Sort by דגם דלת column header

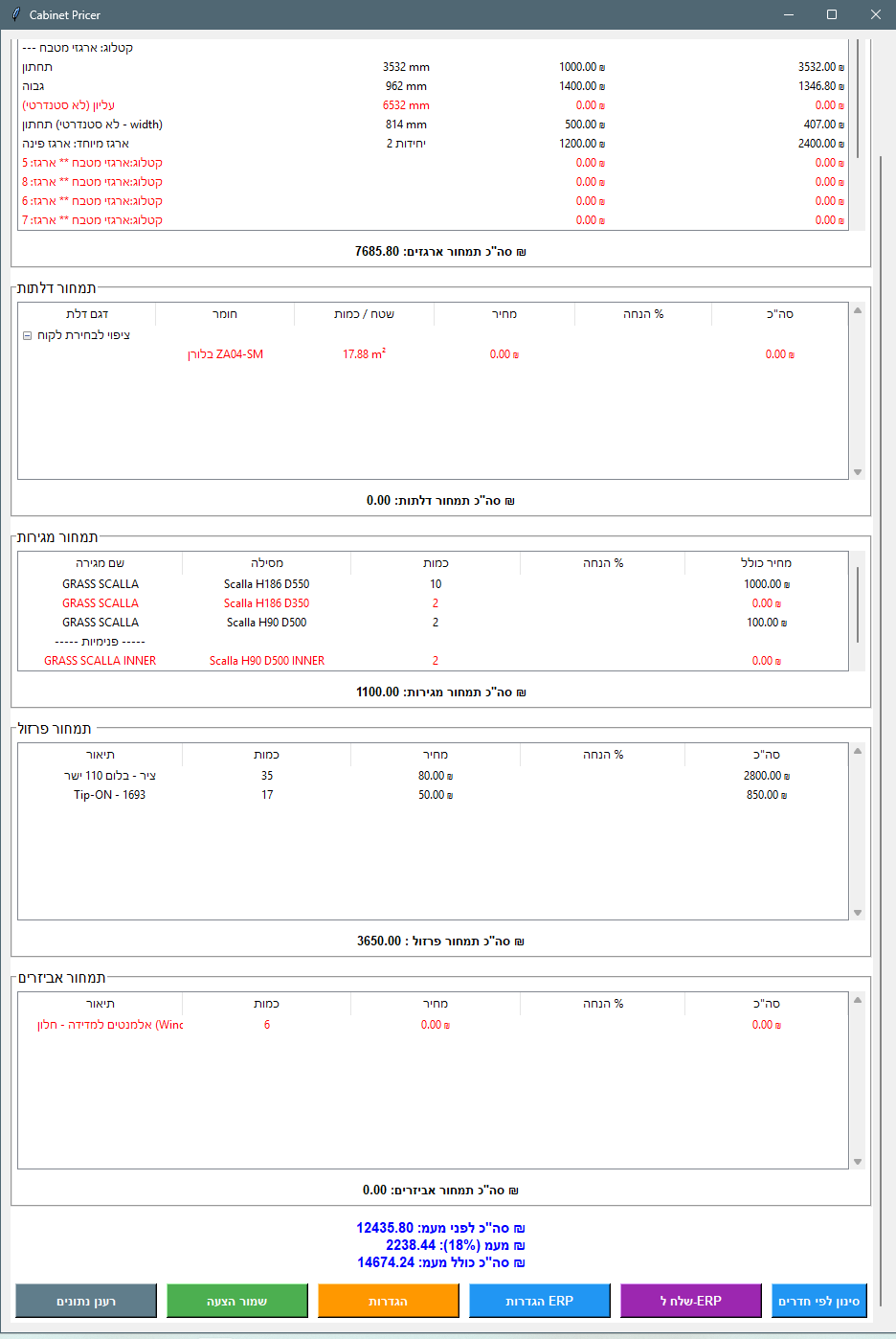87,314
